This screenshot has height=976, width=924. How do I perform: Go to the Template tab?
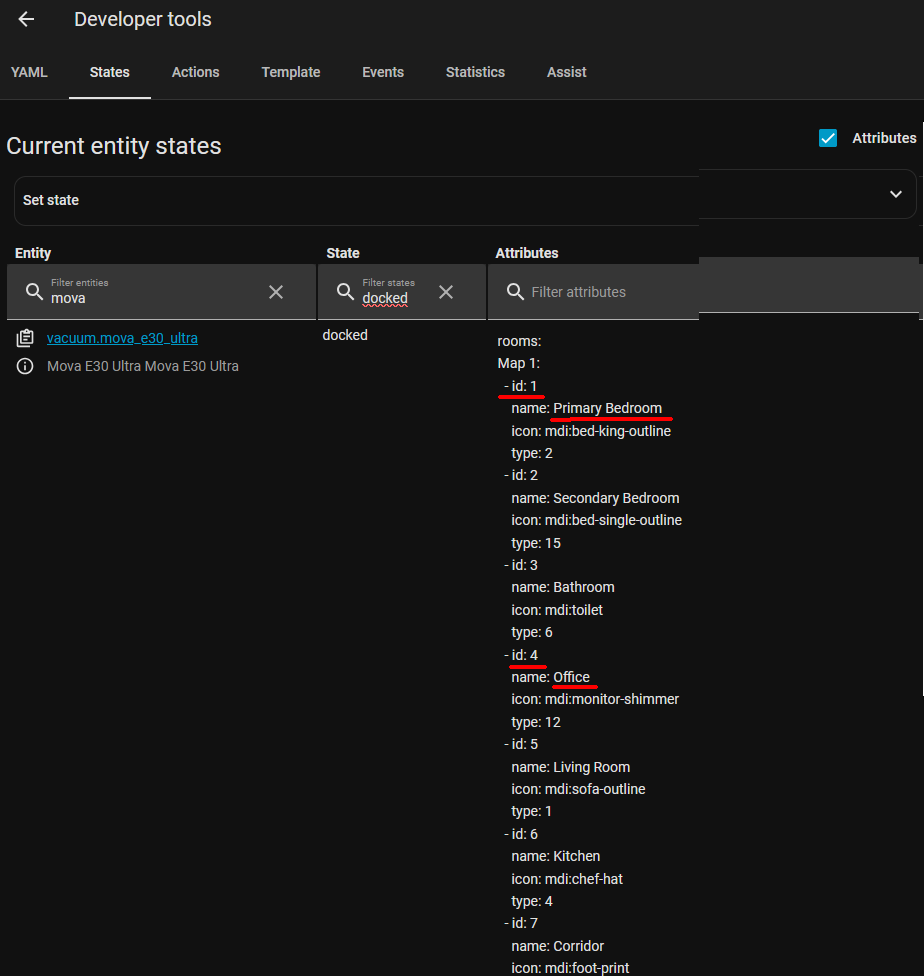291,72
